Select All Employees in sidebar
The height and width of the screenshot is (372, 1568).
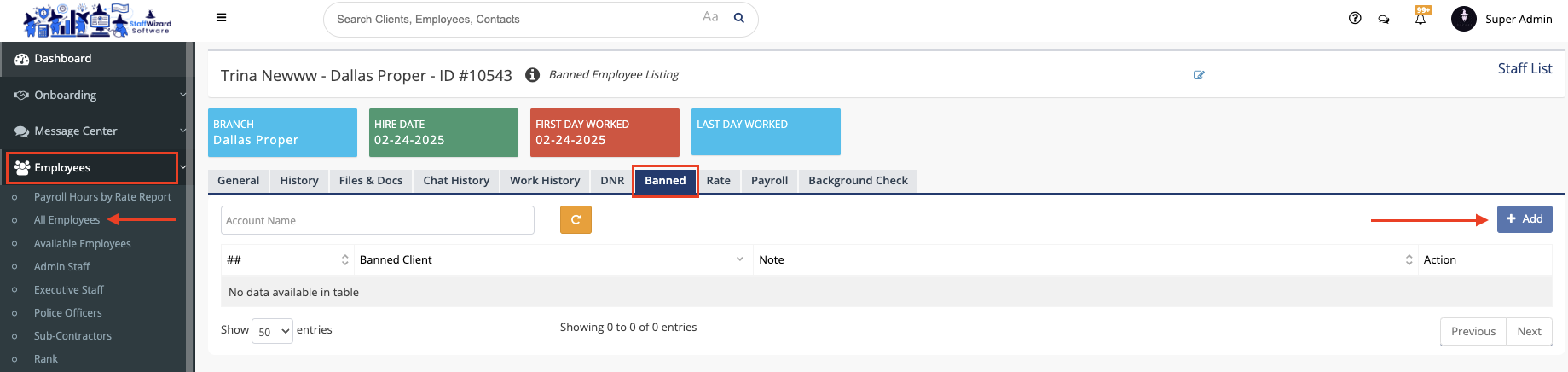pyautogui.click(x=67, y=220)
